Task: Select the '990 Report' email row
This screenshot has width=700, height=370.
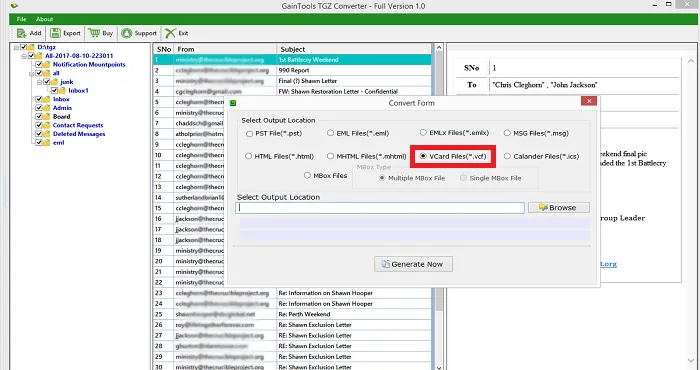Action: pos(293,71)
